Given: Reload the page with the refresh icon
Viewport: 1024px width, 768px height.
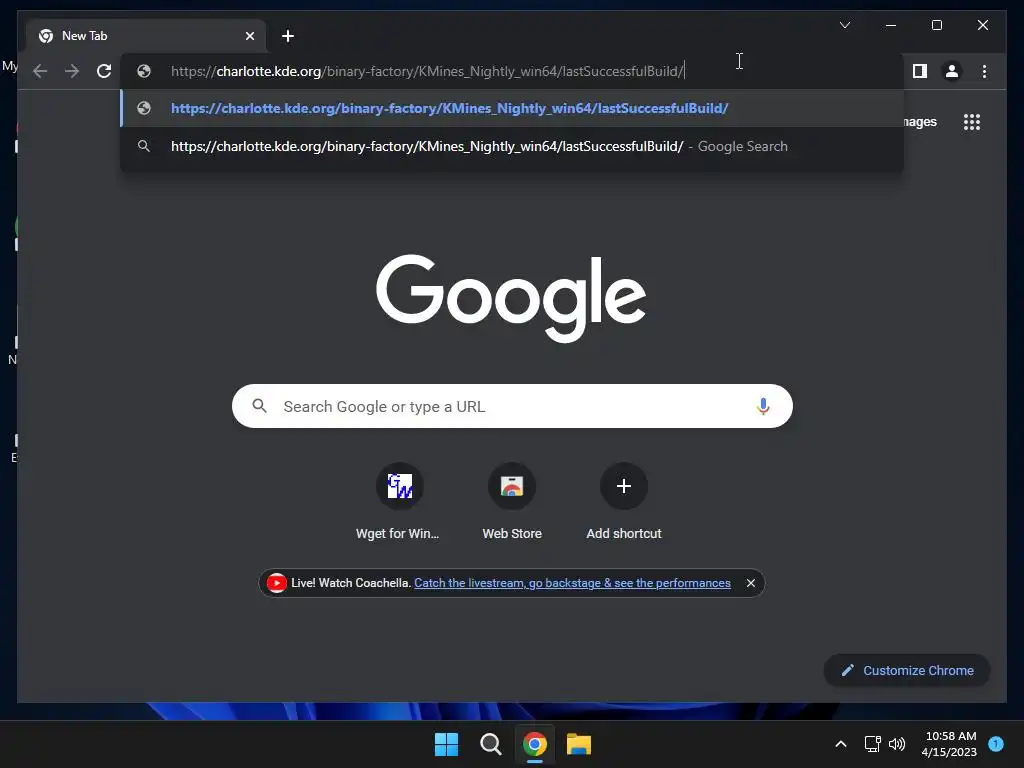Looking at the screenshot, I should [x=104, y=71].
